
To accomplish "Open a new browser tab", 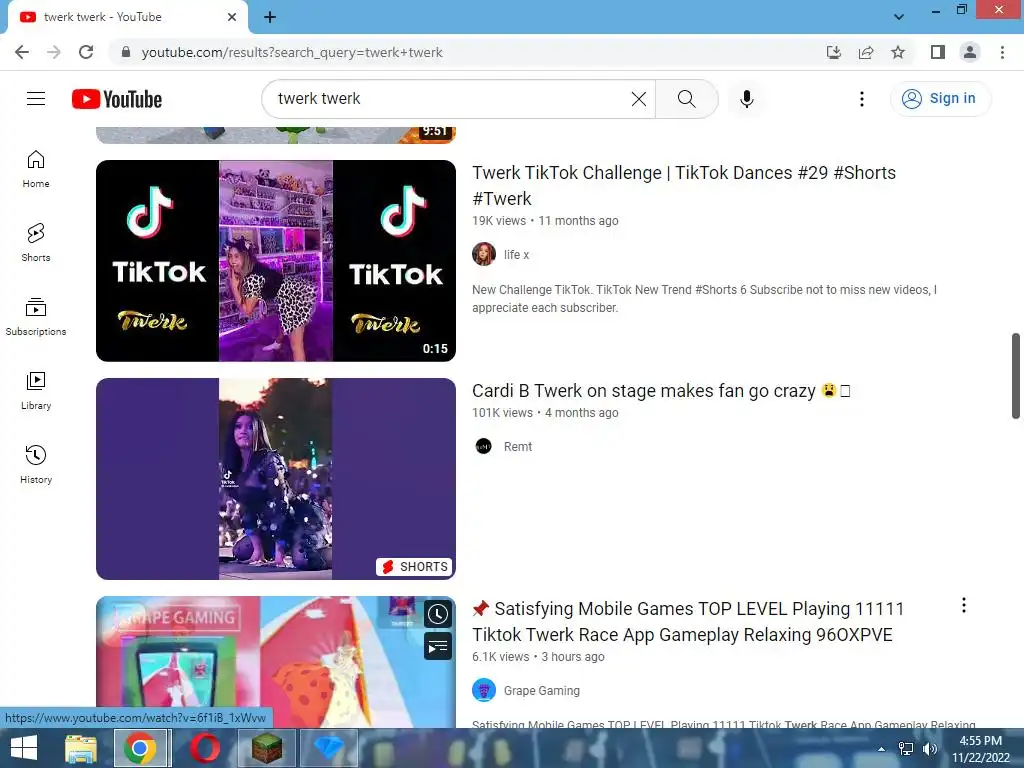I will click(x=270, y=17).
